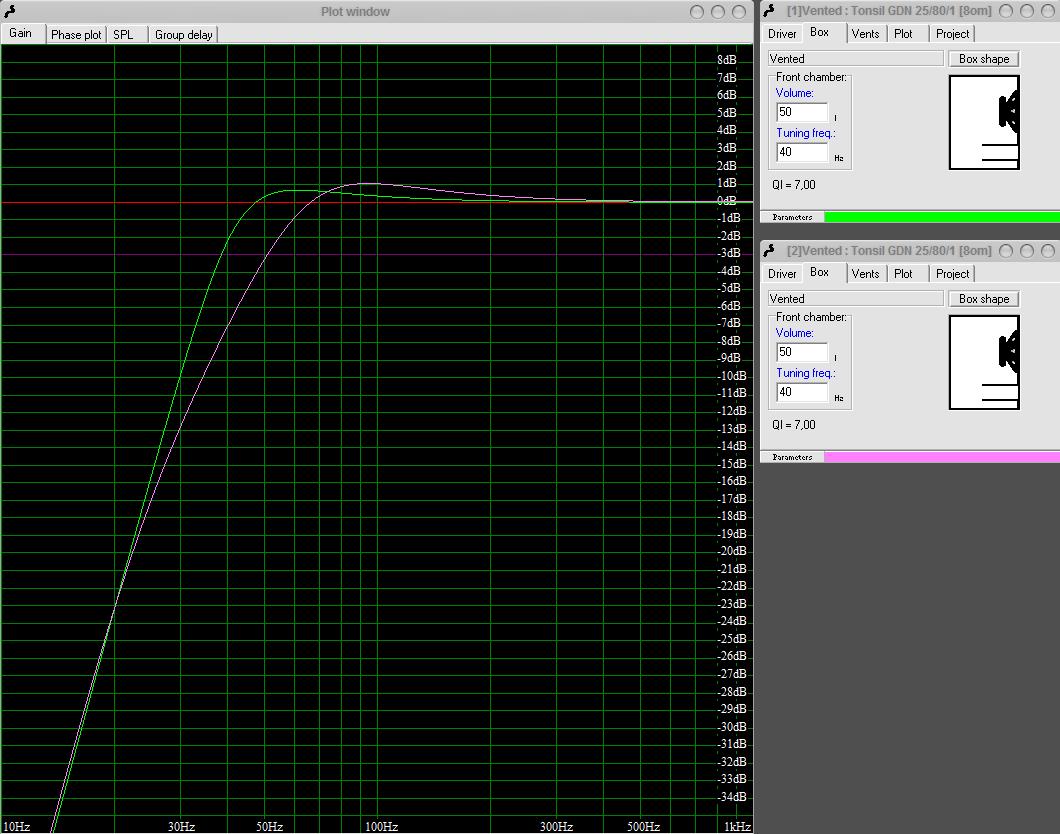Open the SPL tab in Plot window

[123, 35]
